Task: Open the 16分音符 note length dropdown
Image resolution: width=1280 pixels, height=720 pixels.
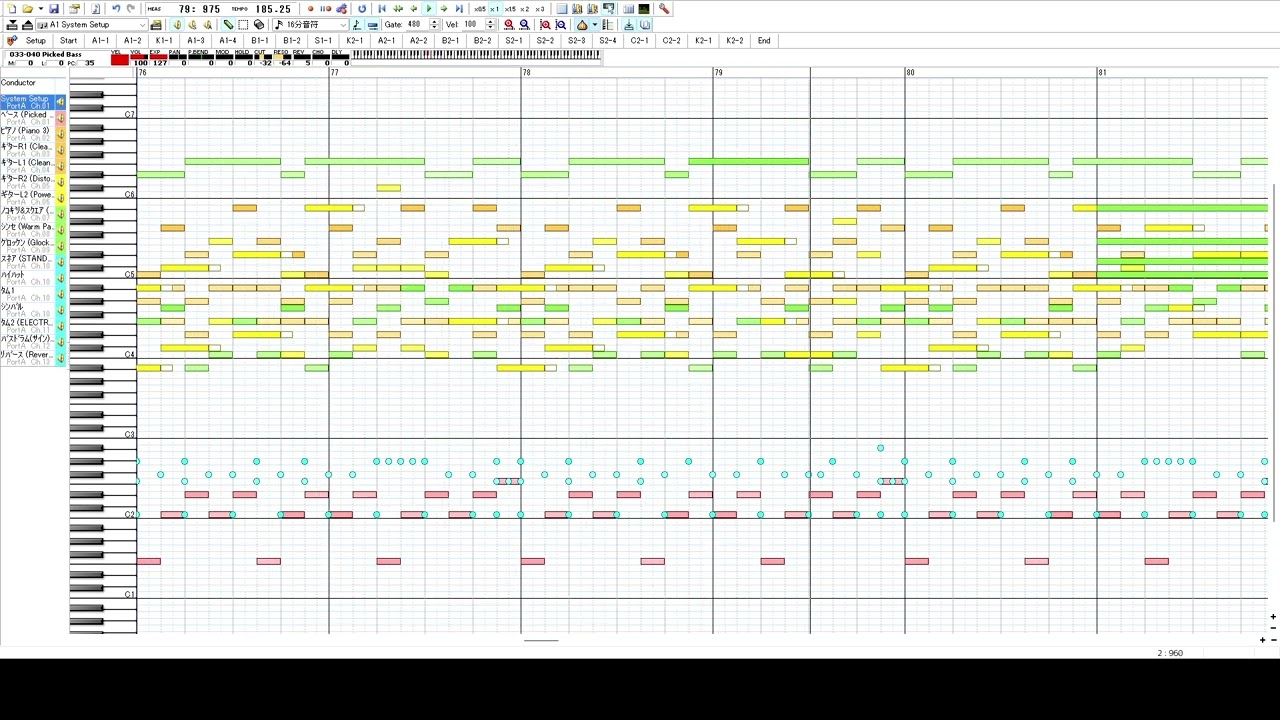Action: pos(343,25)
